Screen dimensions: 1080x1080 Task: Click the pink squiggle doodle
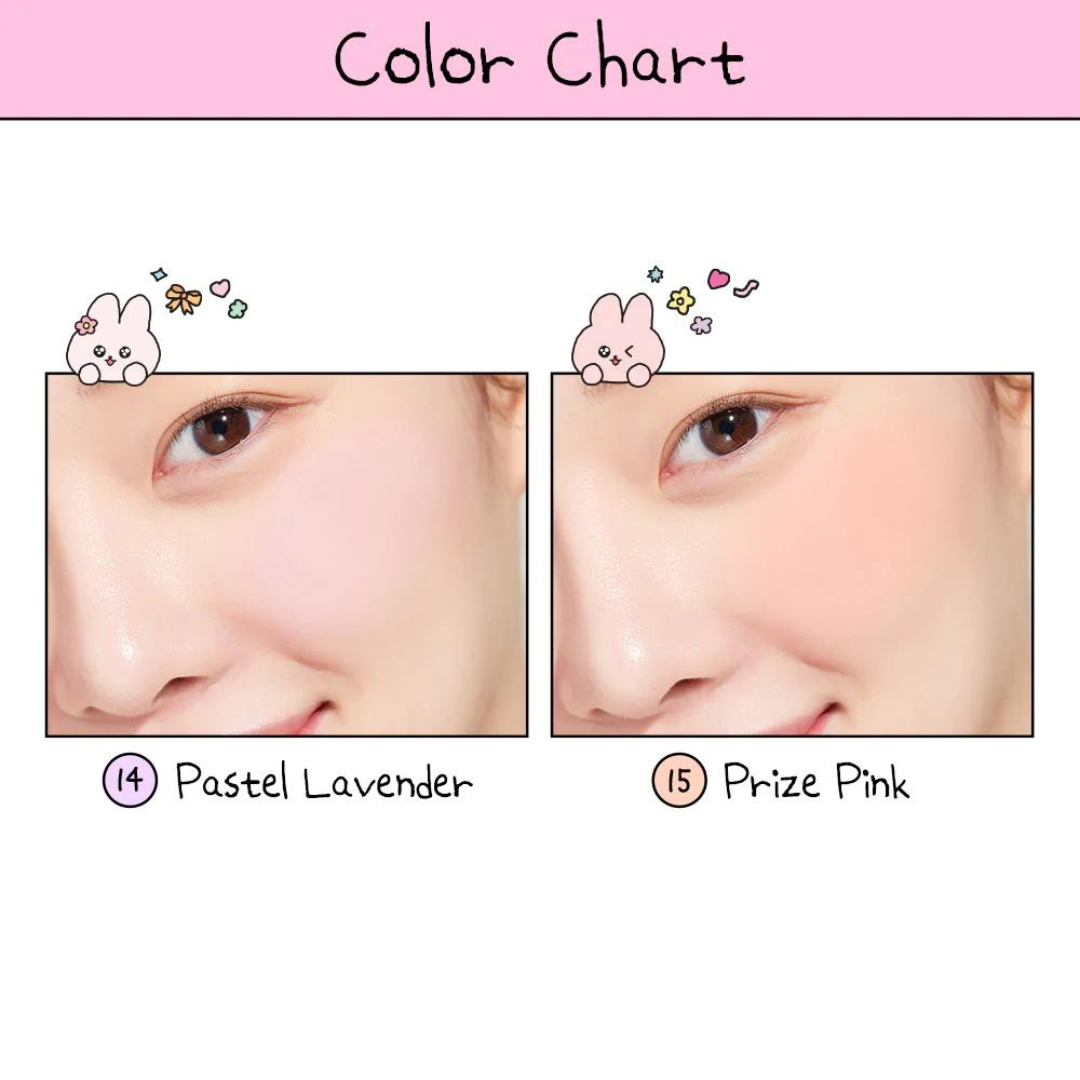point(746,288)
